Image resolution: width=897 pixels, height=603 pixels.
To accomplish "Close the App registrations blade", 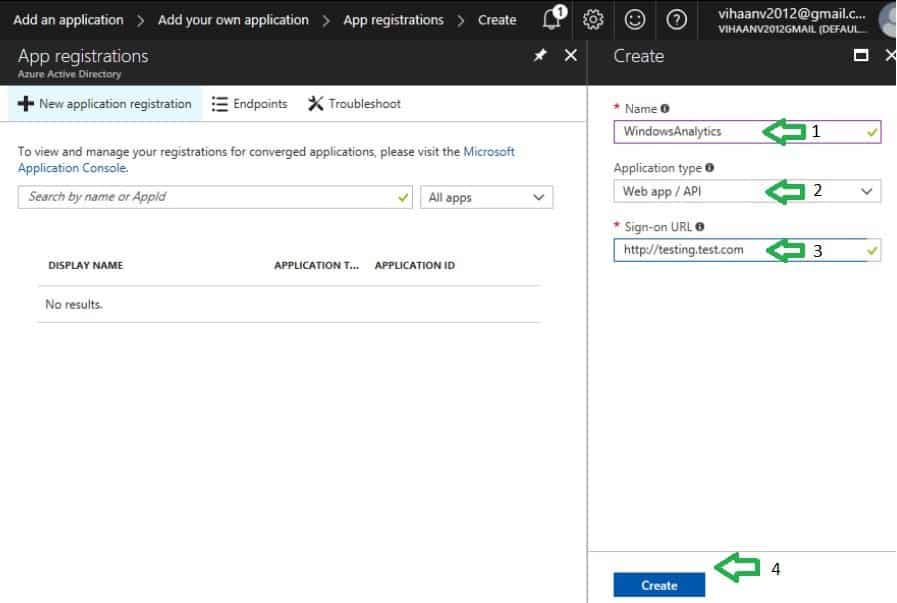I will (x=570, y=55).
